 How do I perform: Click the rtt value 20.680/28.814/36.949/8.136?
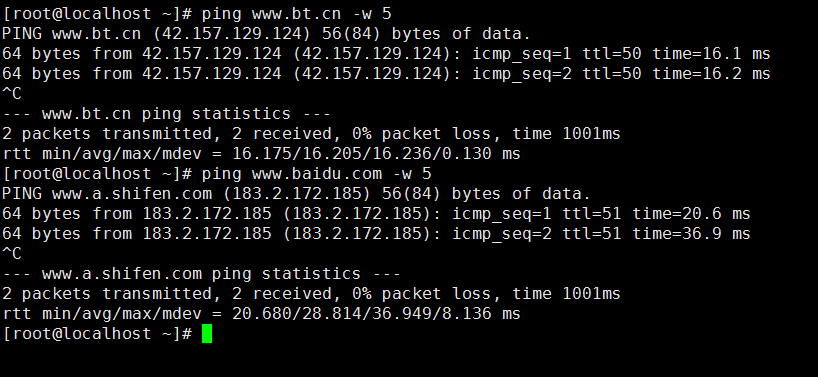[362, 314]
